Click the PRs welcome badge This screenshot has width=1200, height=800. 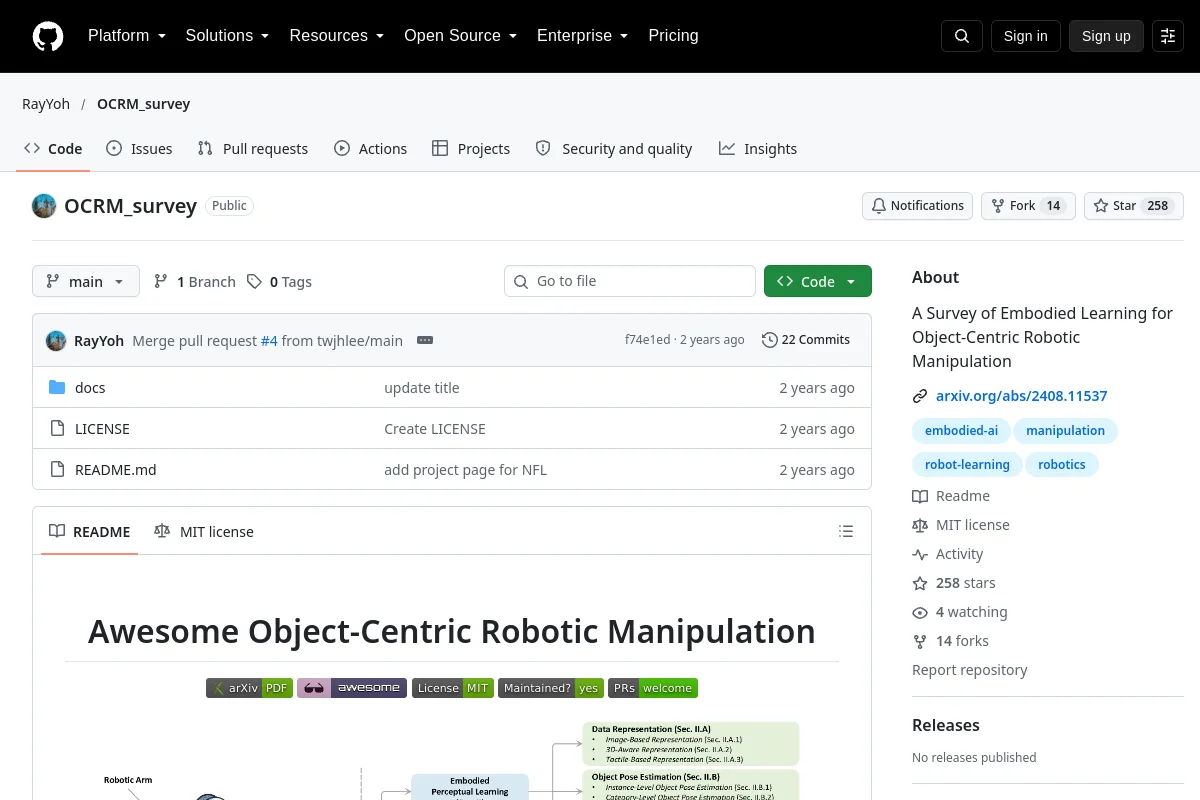point(653,688)
